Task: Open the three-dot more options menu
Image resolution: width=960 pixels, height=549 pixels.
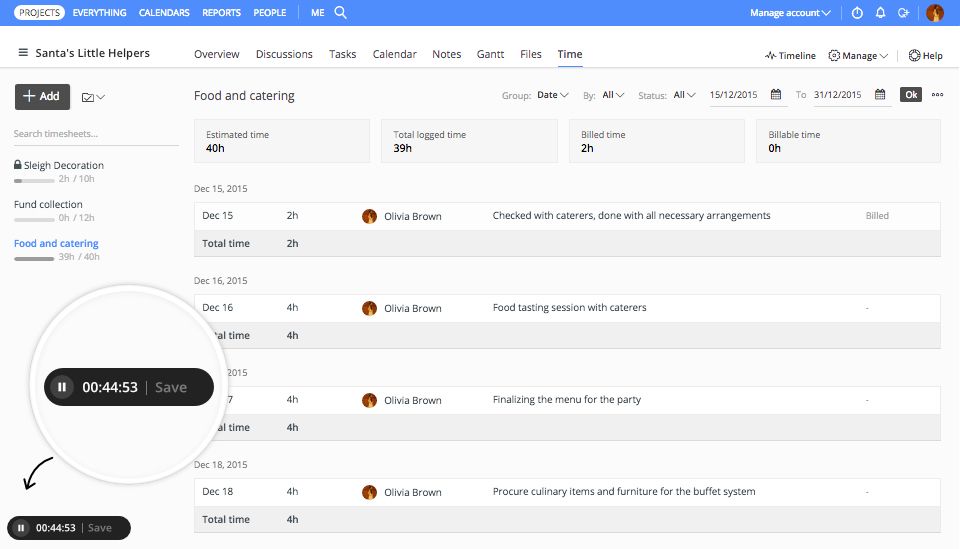Action: (937, 95)
